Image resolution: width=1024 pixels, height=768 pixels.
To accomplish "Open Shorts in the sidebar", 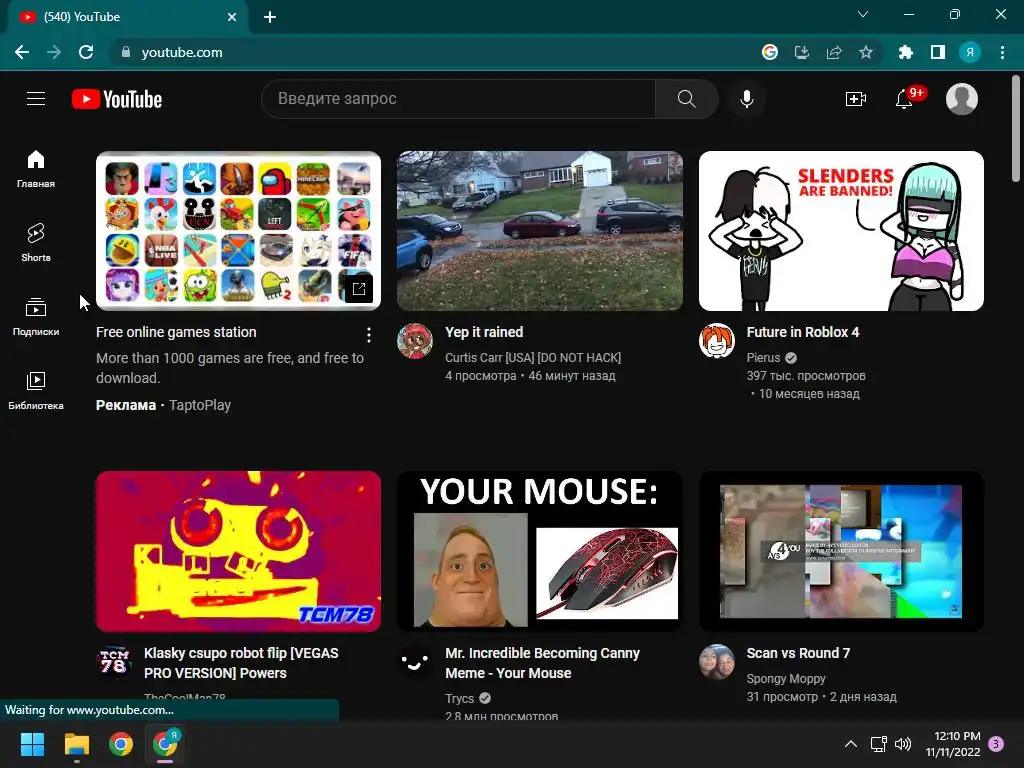I will click(36, 242).
